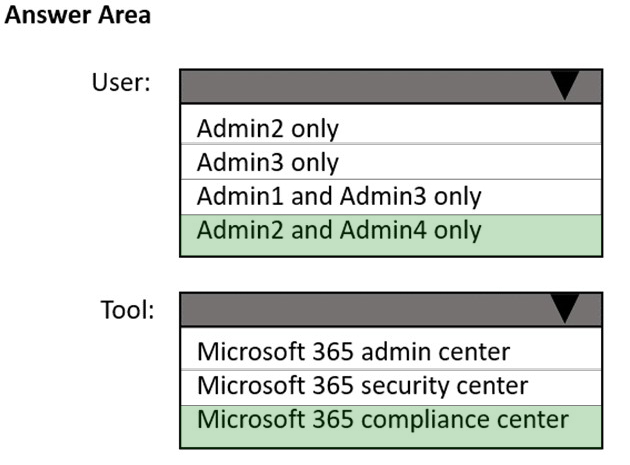Pick the top Tool list entry
630x465 pixels.
point(391,349)
